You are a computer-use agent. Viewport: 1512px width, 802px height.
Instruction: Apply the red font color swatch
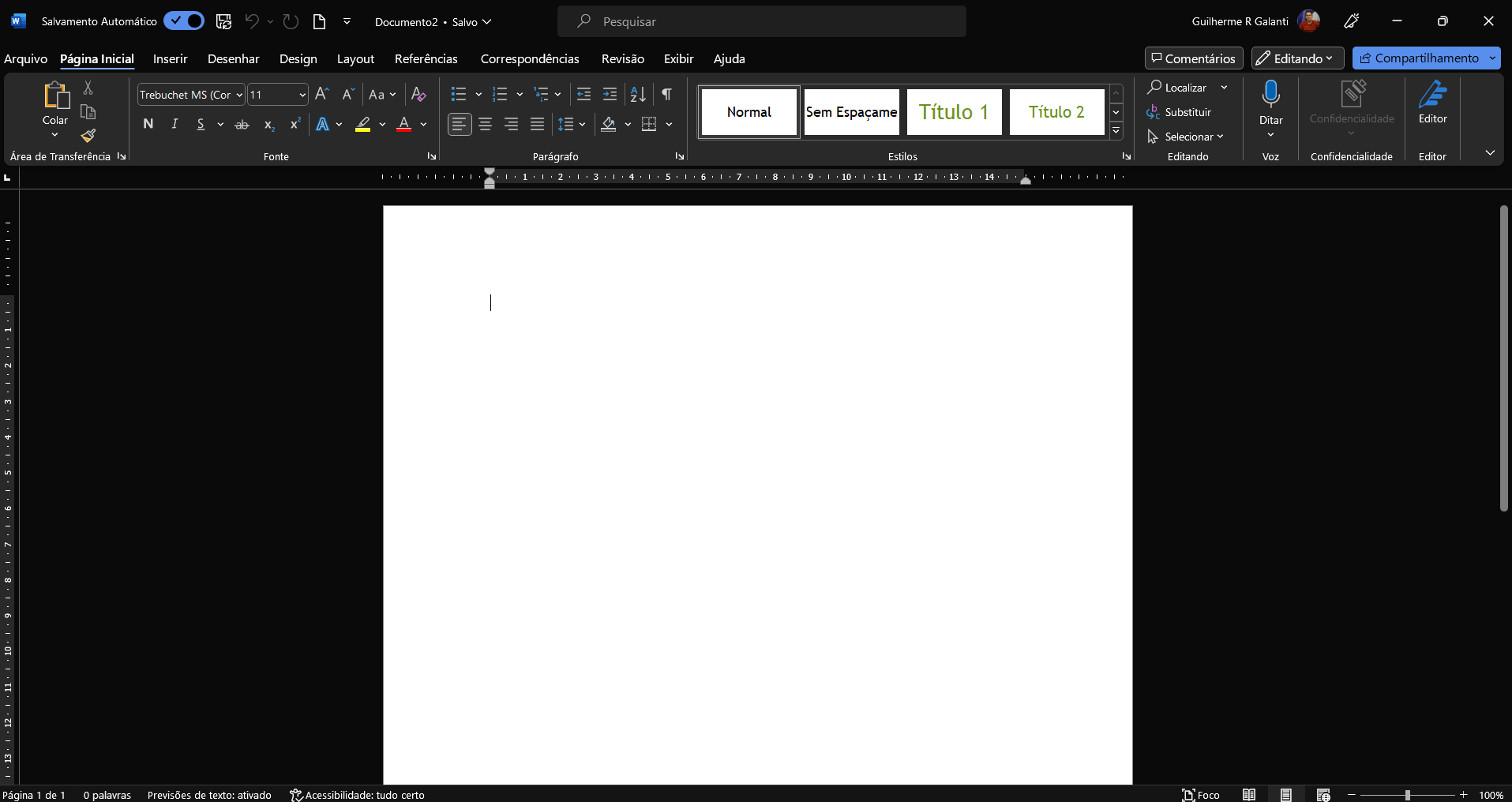click(x=404, y=124)
